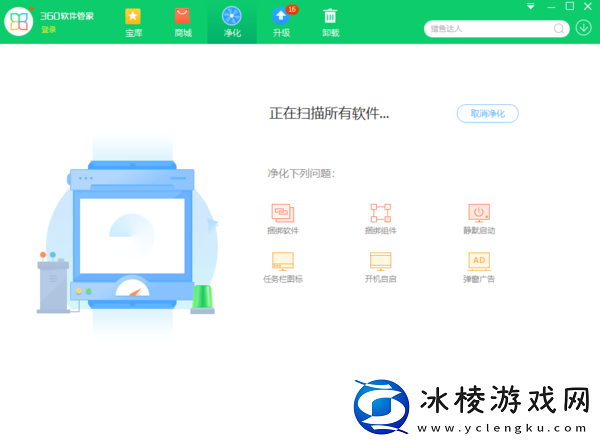Click the 捆绑组件 icon
This screenshot has height=440, width=600.
pyautogui.click(x=380, y=213)
